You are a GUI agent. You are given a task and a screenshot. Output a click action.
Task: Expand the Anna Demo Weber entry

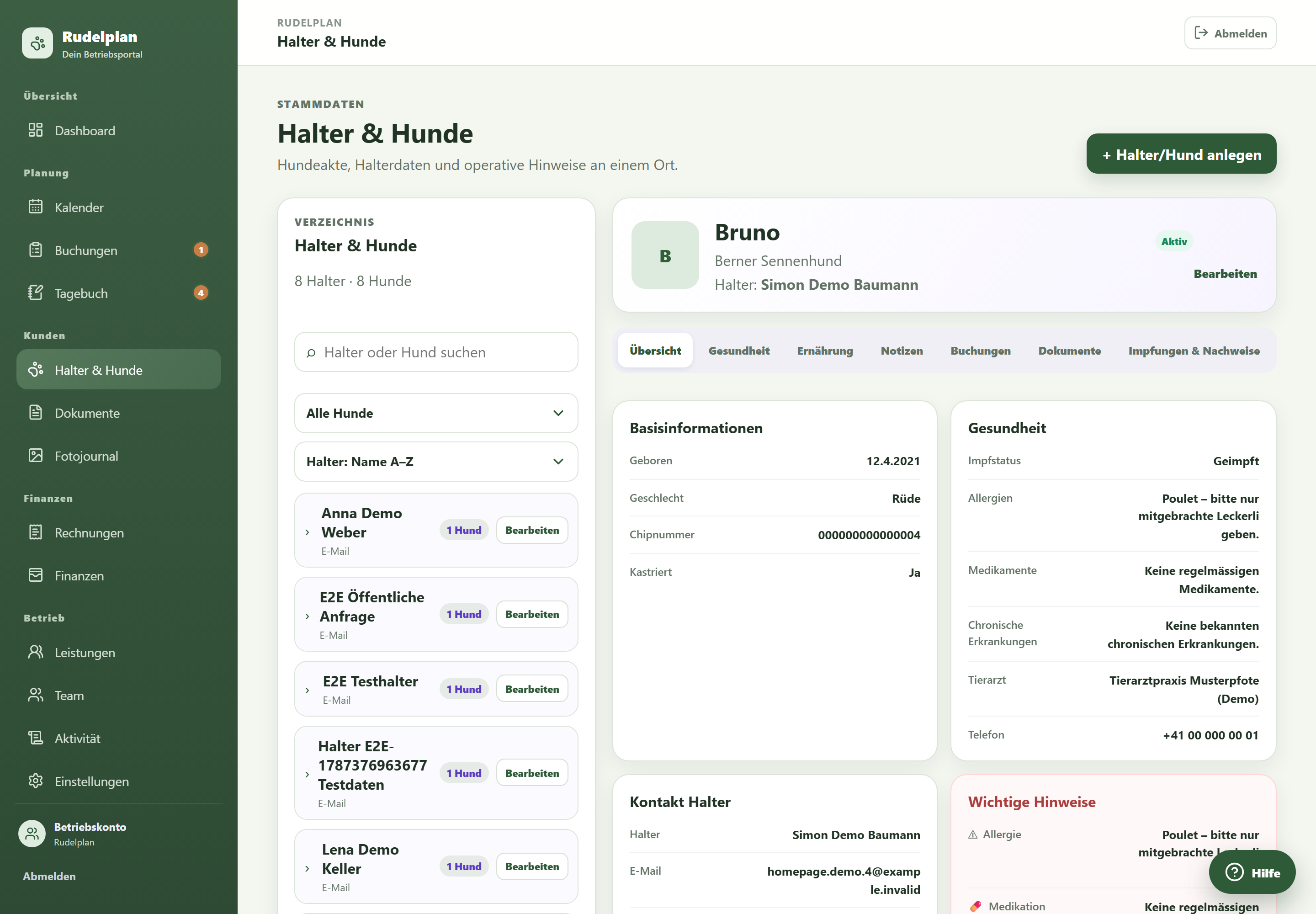[x=308, y=532]
